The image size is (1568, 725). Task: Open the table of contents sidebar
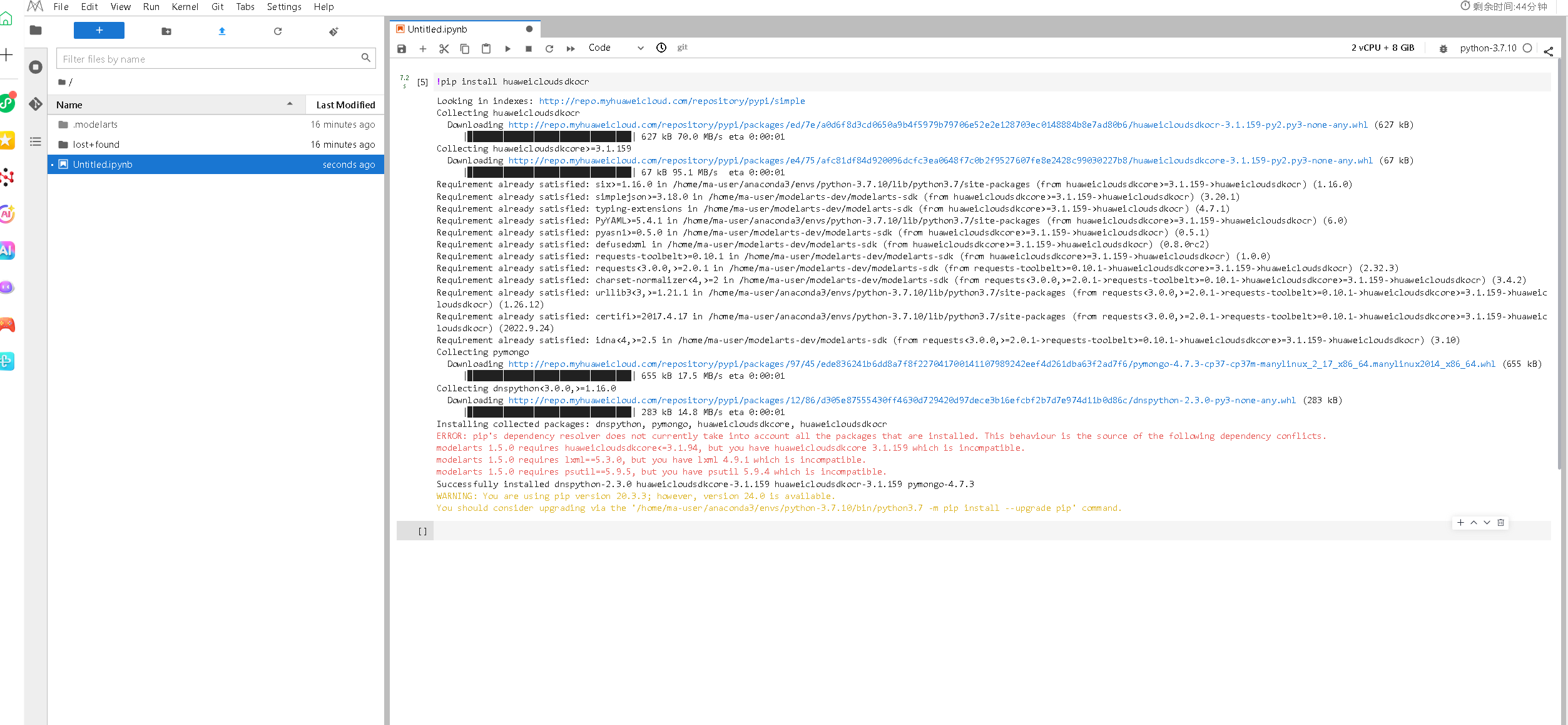[x=36, y=141]
